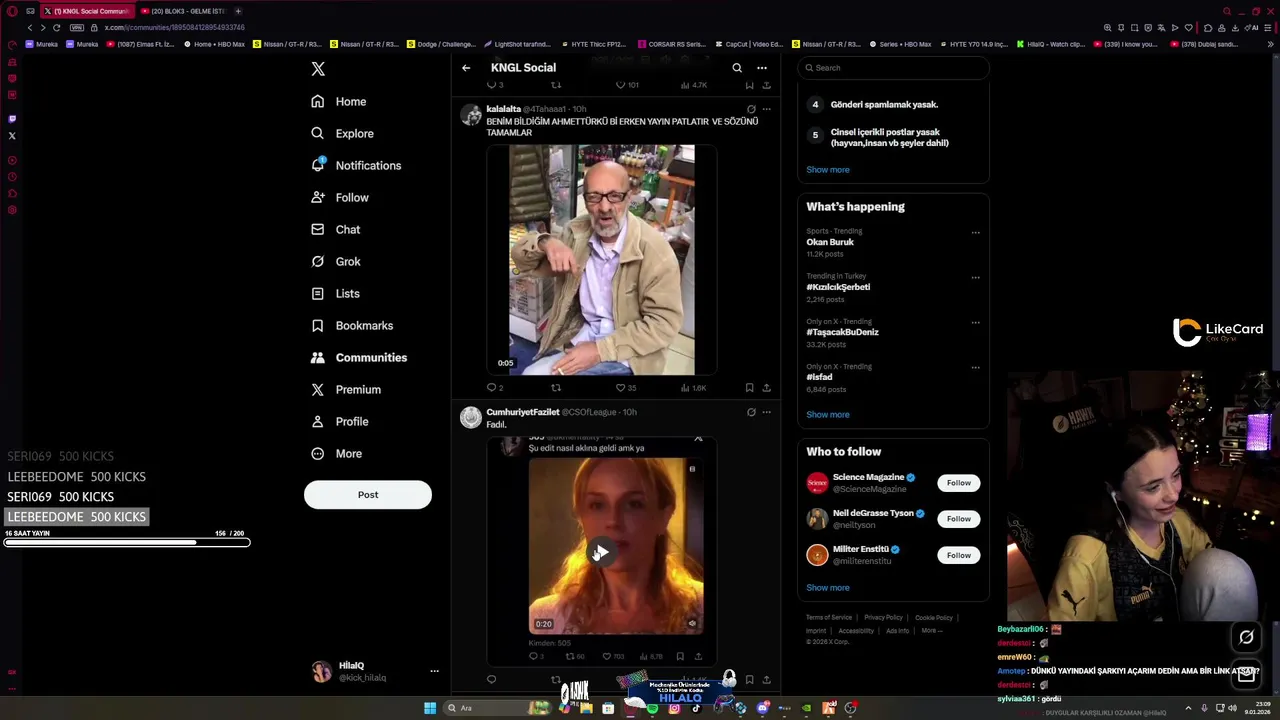Like the top post with 101 likes
Viewport: 1280px width, 720px height.
[627, 85]
